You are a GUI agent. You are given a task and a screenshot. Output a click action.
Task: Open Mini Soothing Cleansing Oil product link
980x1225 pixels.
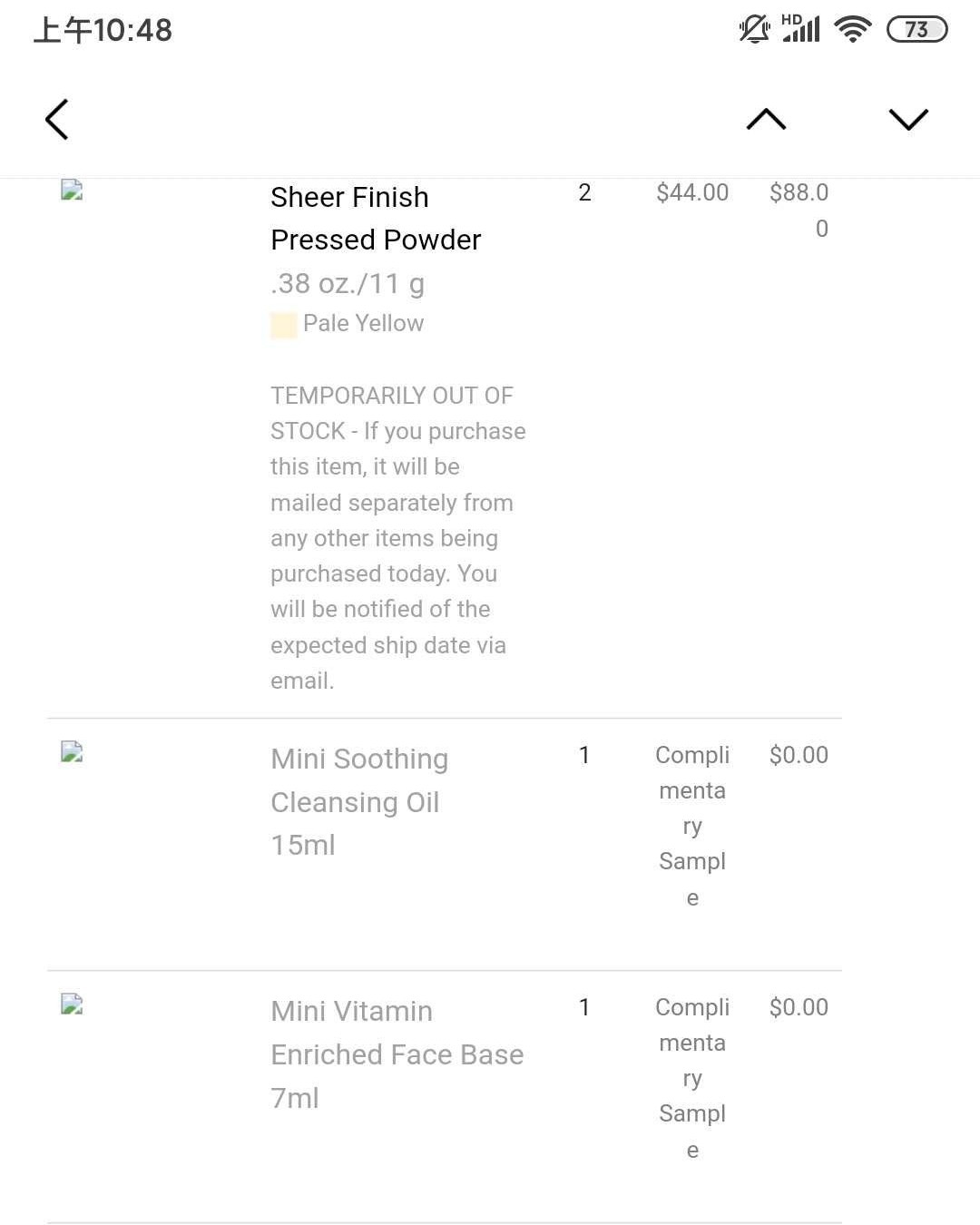coord(359,780)
